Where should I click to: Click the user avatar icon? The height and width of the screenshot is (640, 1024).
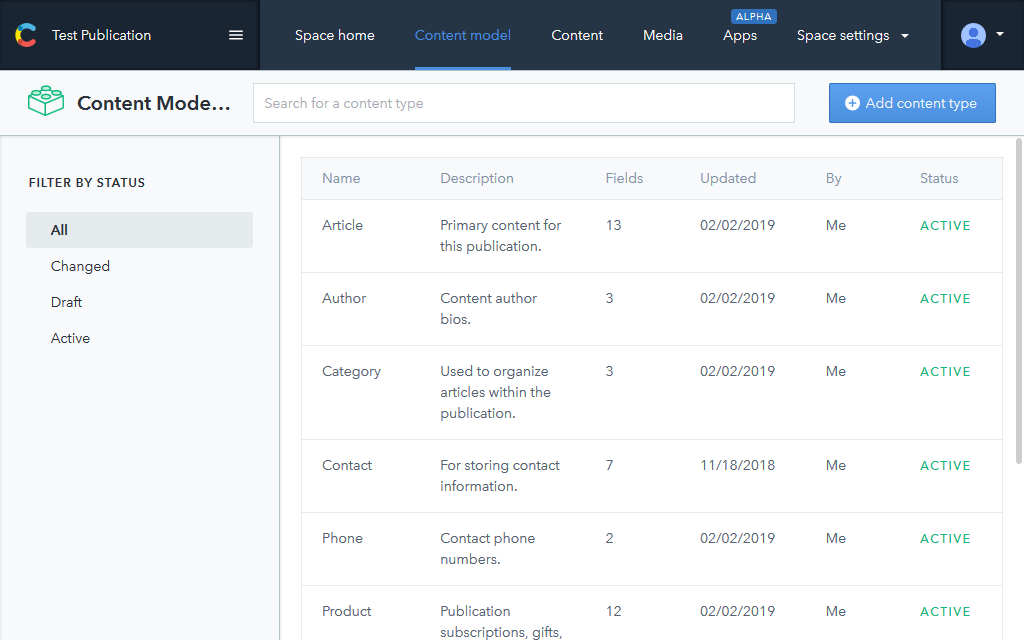[973, 35]
